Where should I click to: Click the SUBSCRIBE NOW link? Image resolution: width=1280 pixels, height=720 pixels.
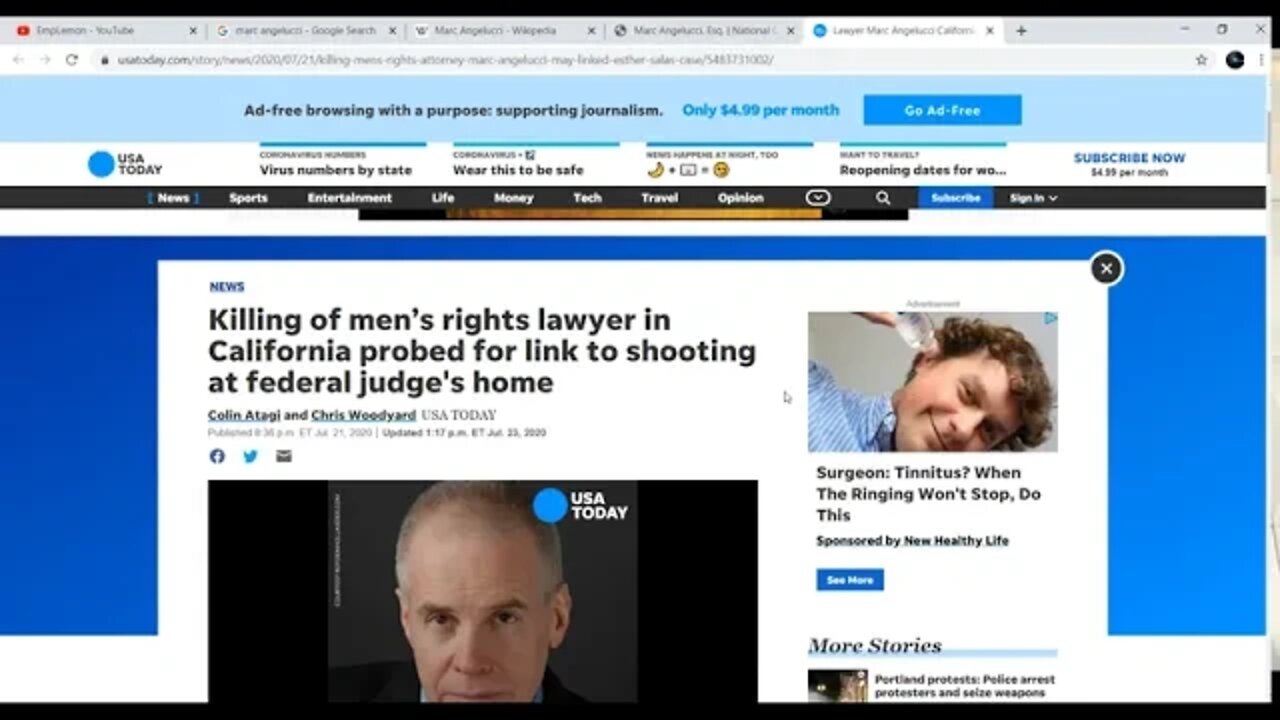(1129, 158)
